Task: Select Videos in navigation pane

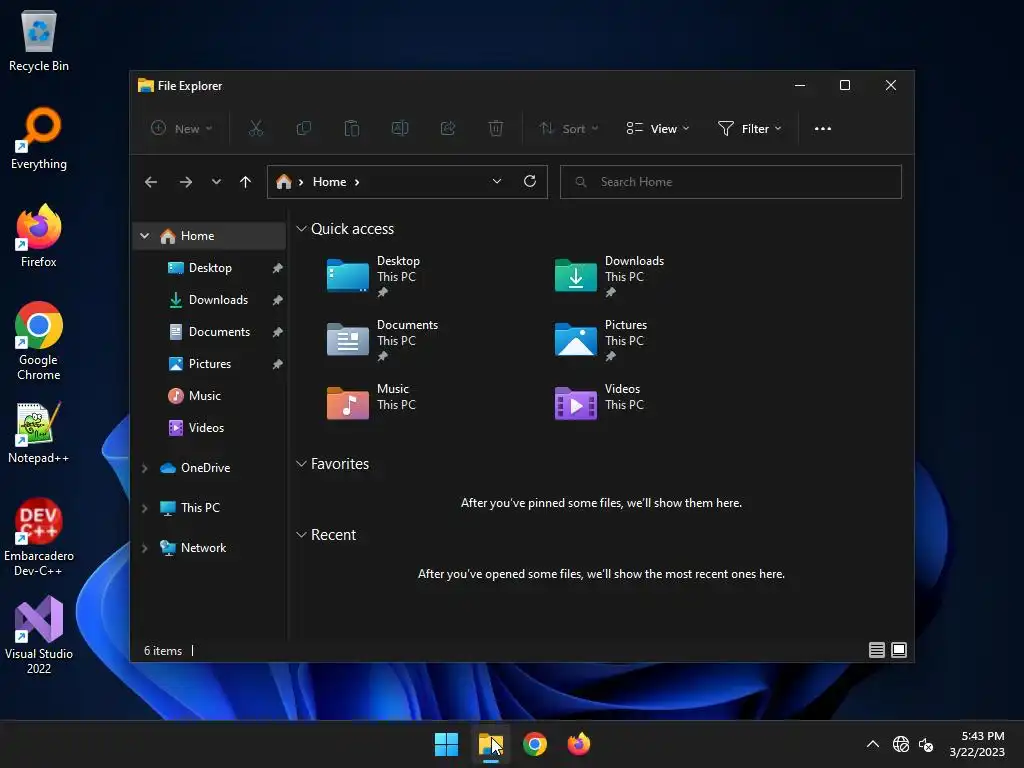Action: pyautogui.click(x=210, y=428)
